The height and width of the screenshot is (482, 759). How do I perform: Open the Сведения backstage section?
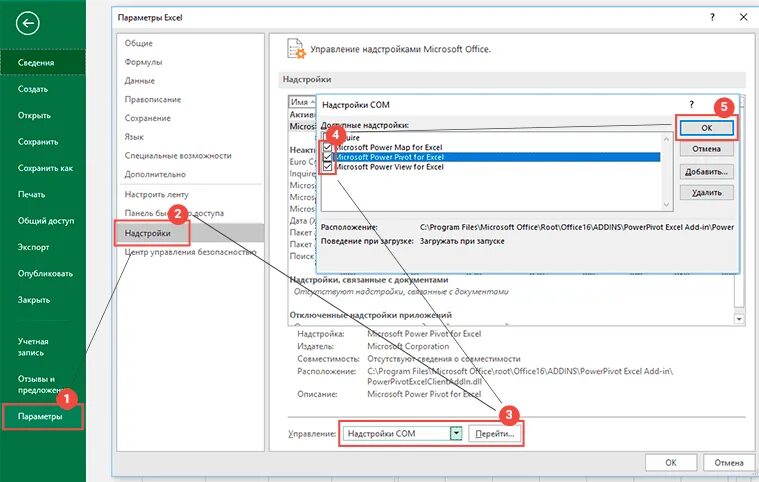[43, 62]
